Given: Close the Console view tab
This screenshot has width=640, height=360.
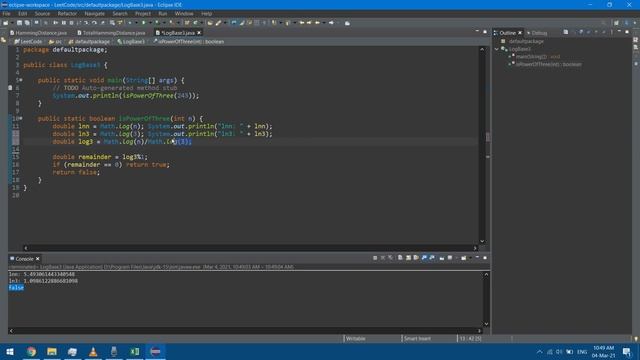Looking at the screenshot, I should 38,259.
